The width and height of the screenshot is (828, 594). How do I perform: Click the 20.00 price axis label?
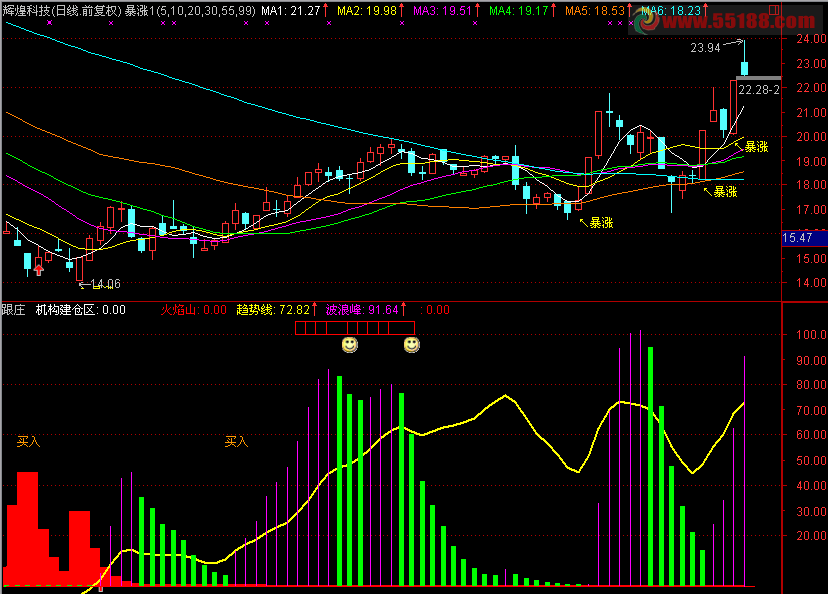click(x=811, y=137)
